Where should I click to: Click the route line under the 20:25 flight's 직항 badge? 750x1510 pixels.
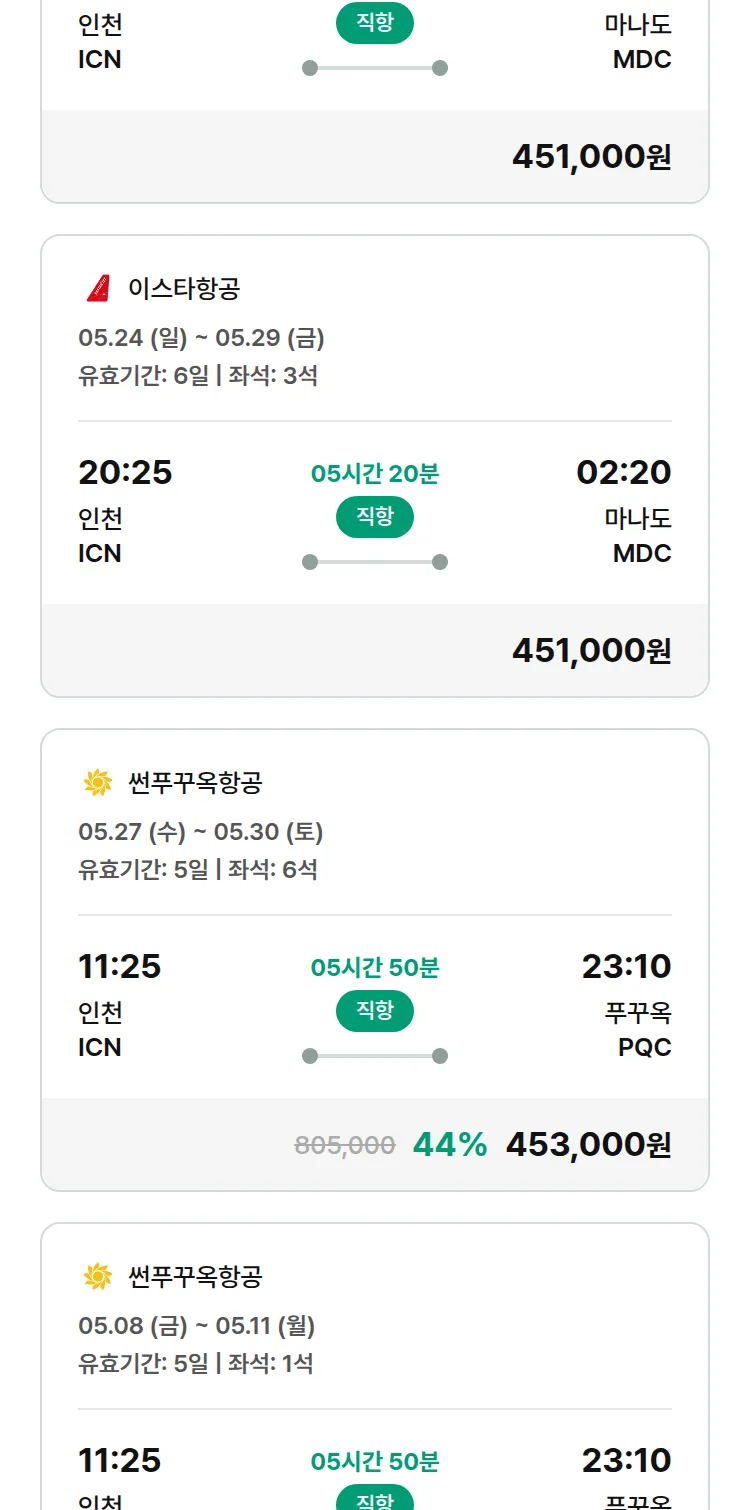click(x=375, y=562)
